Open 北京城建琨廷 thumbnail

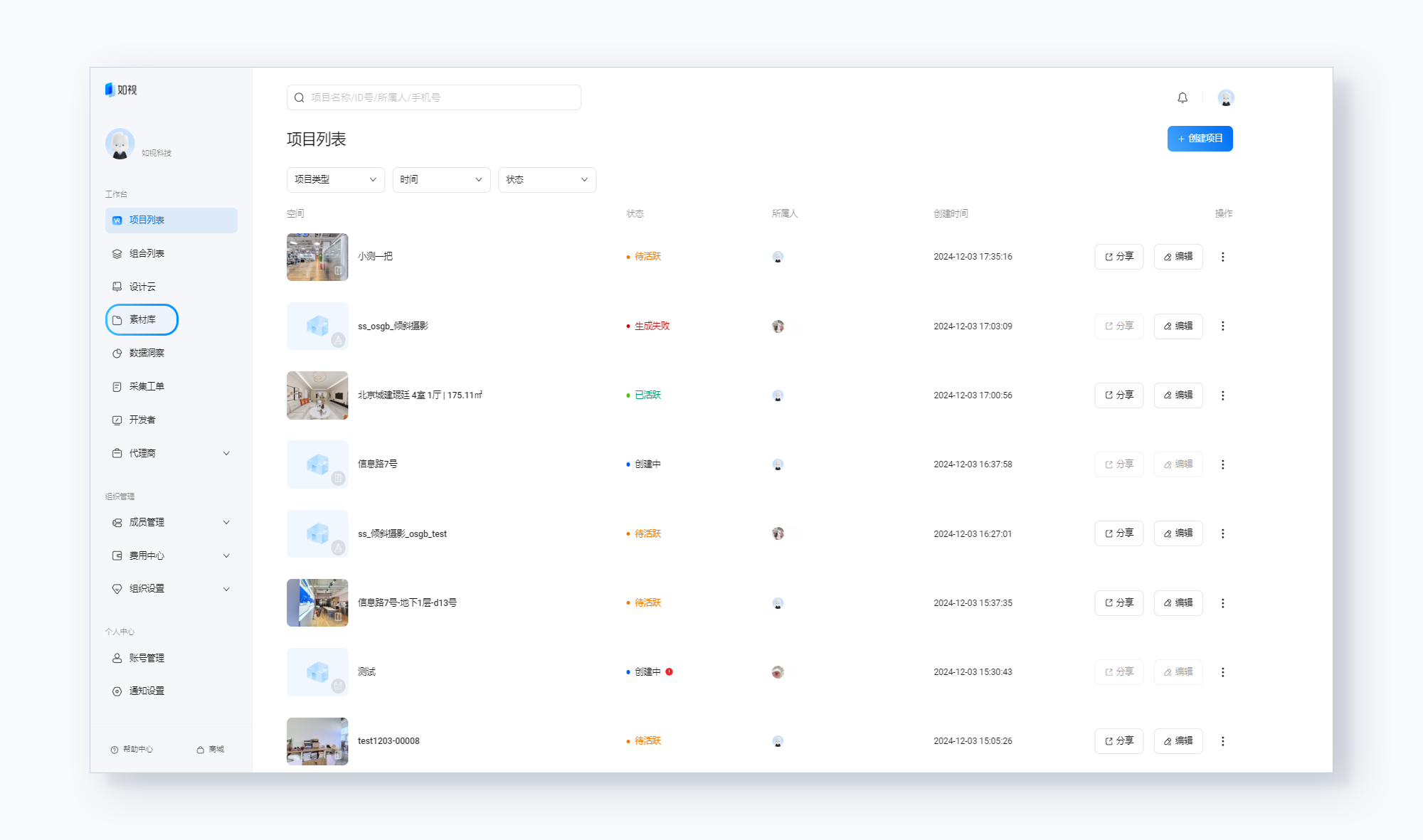[x=317, y=395]
